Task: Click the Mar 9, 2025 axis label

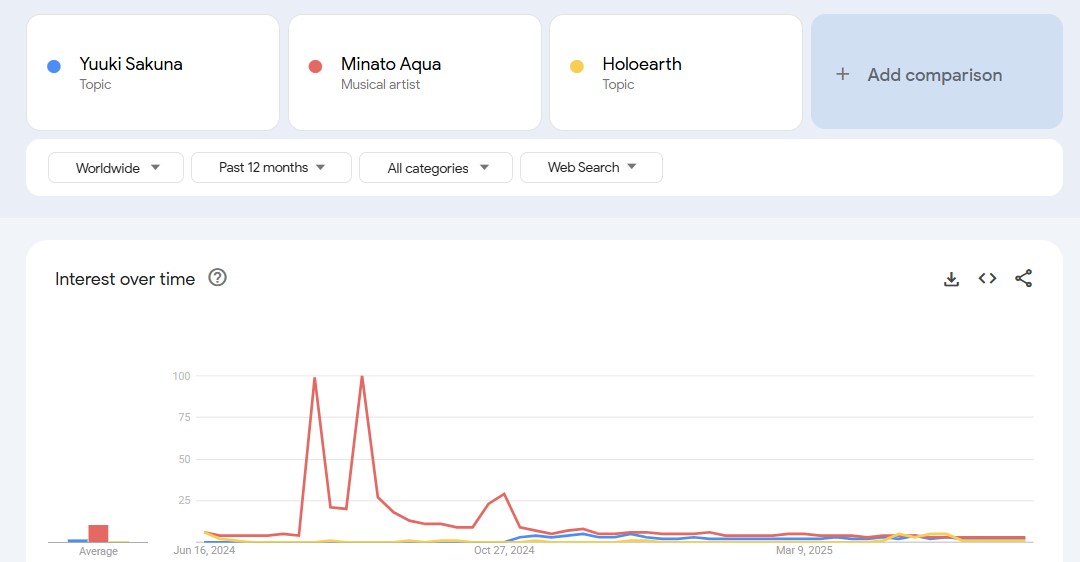Action: point(804,550)
